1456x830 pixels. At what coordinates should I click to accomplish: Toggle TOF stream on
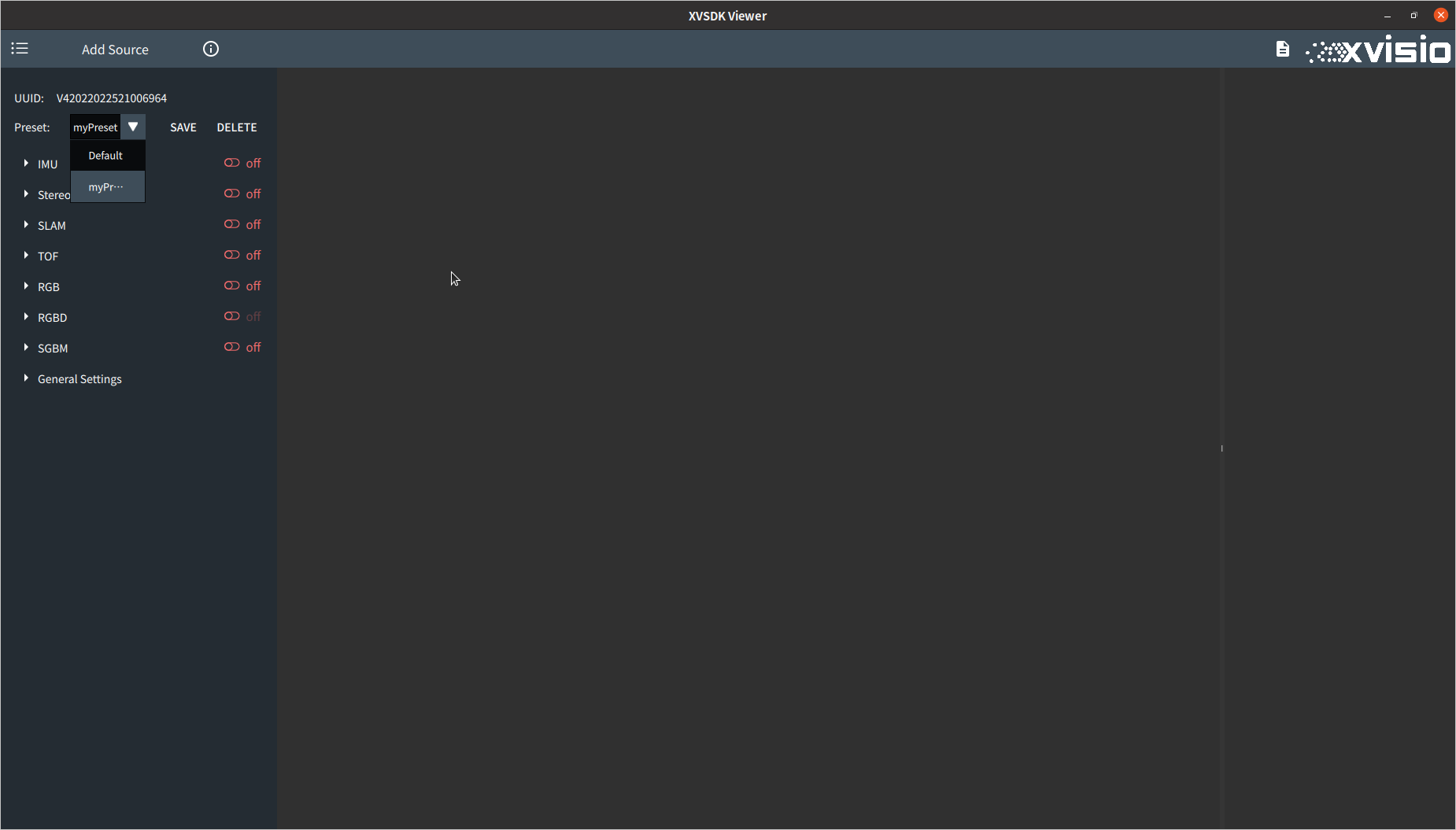[x=231, y=255]
